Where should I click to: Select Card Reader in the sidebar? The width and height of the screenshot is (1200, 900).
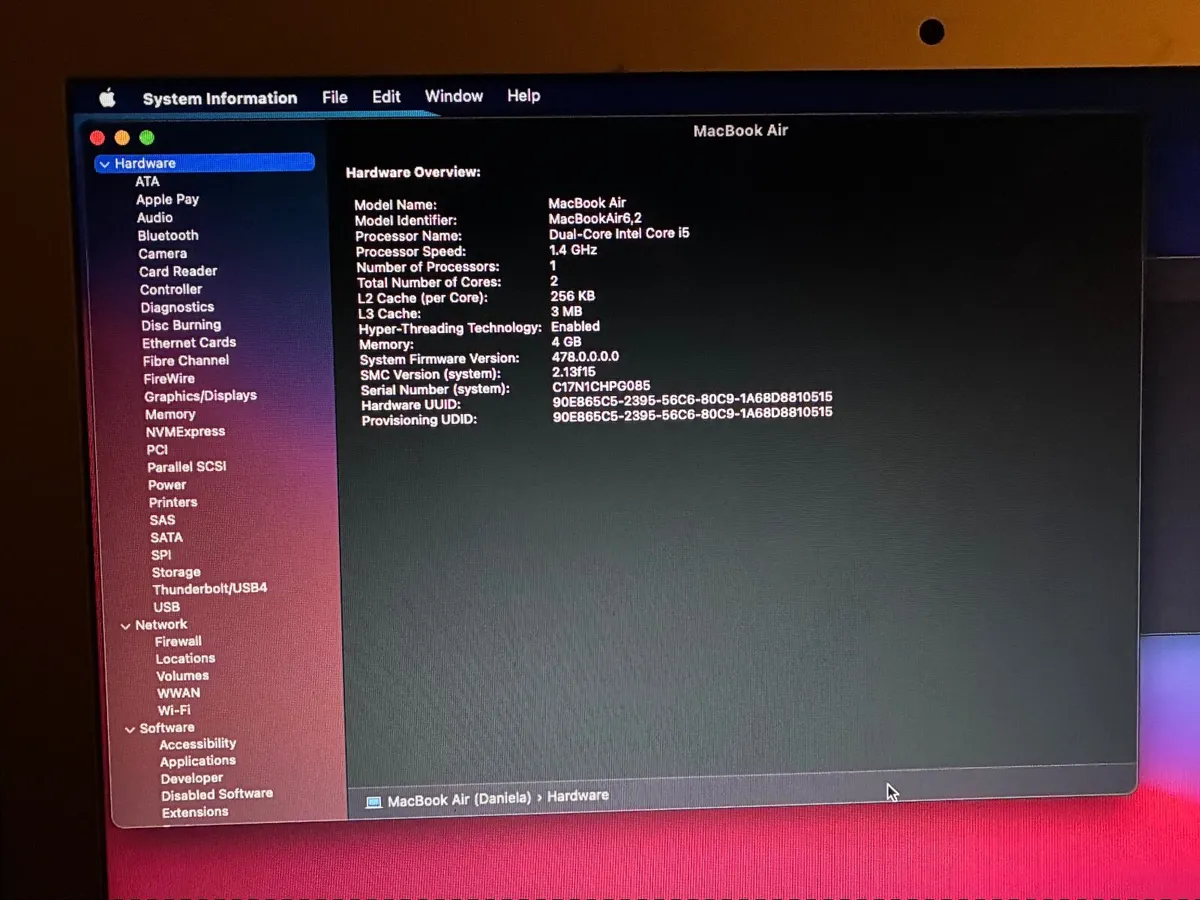178,271
